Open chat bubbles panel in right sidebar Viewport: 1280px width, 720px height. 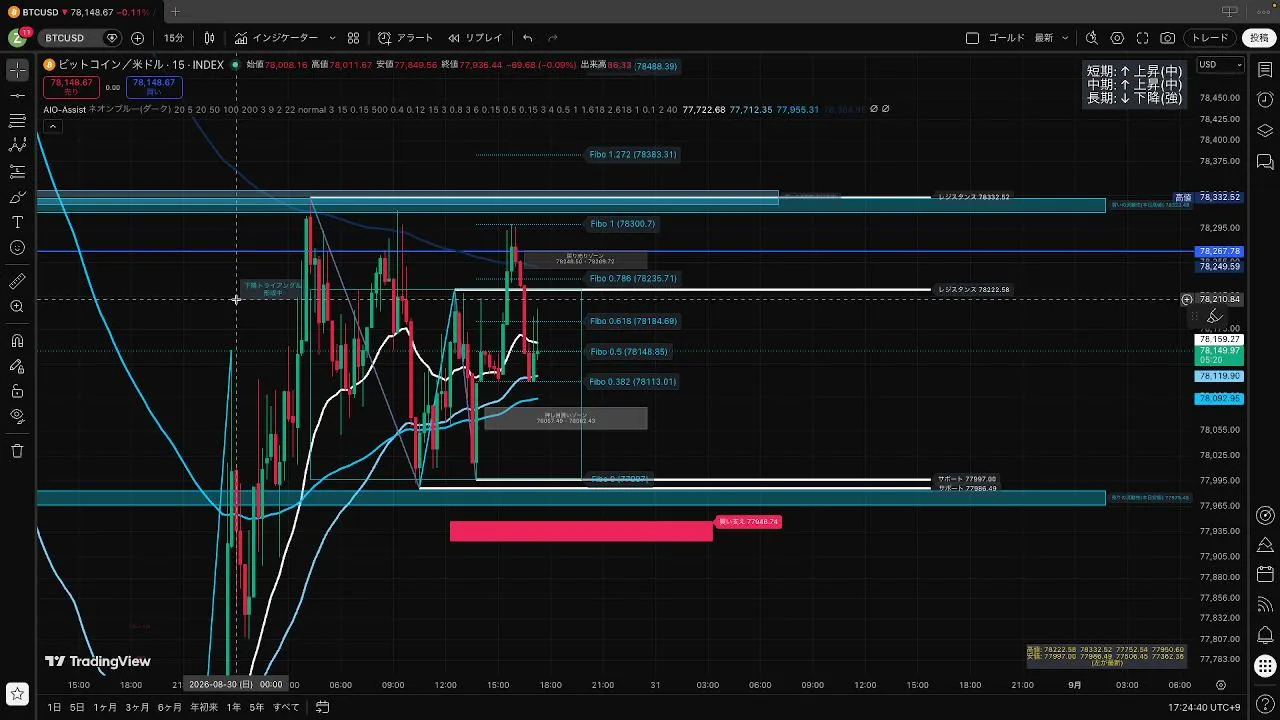pos(1265,162)
